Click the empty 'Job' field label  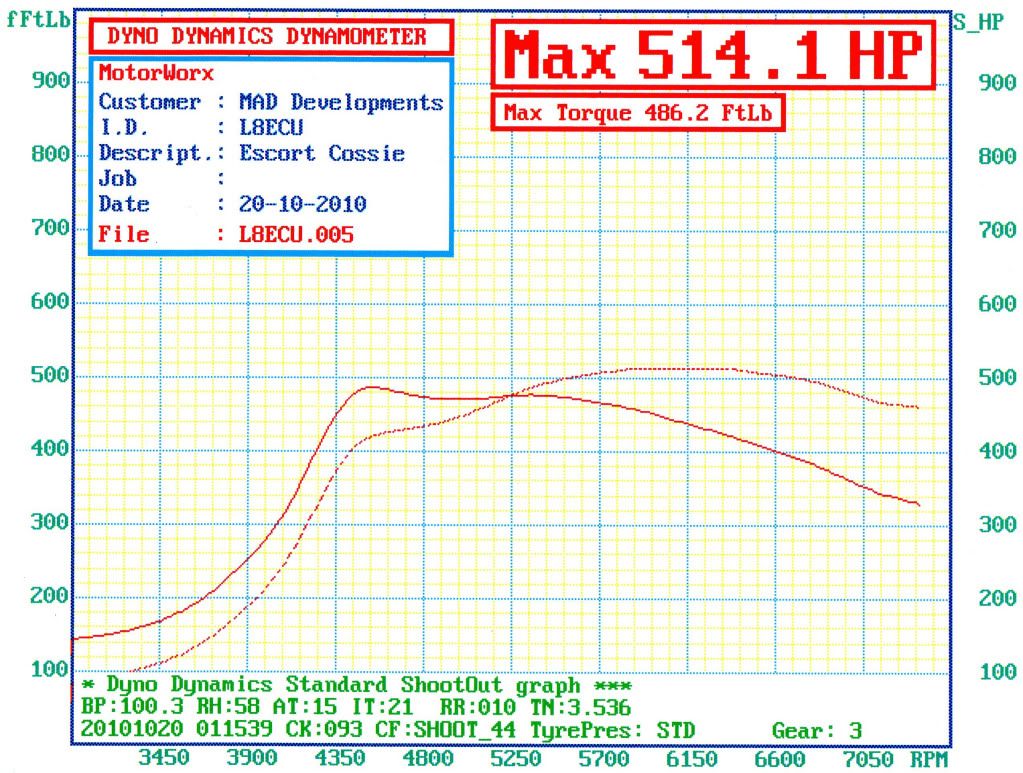tap(117, 179)
